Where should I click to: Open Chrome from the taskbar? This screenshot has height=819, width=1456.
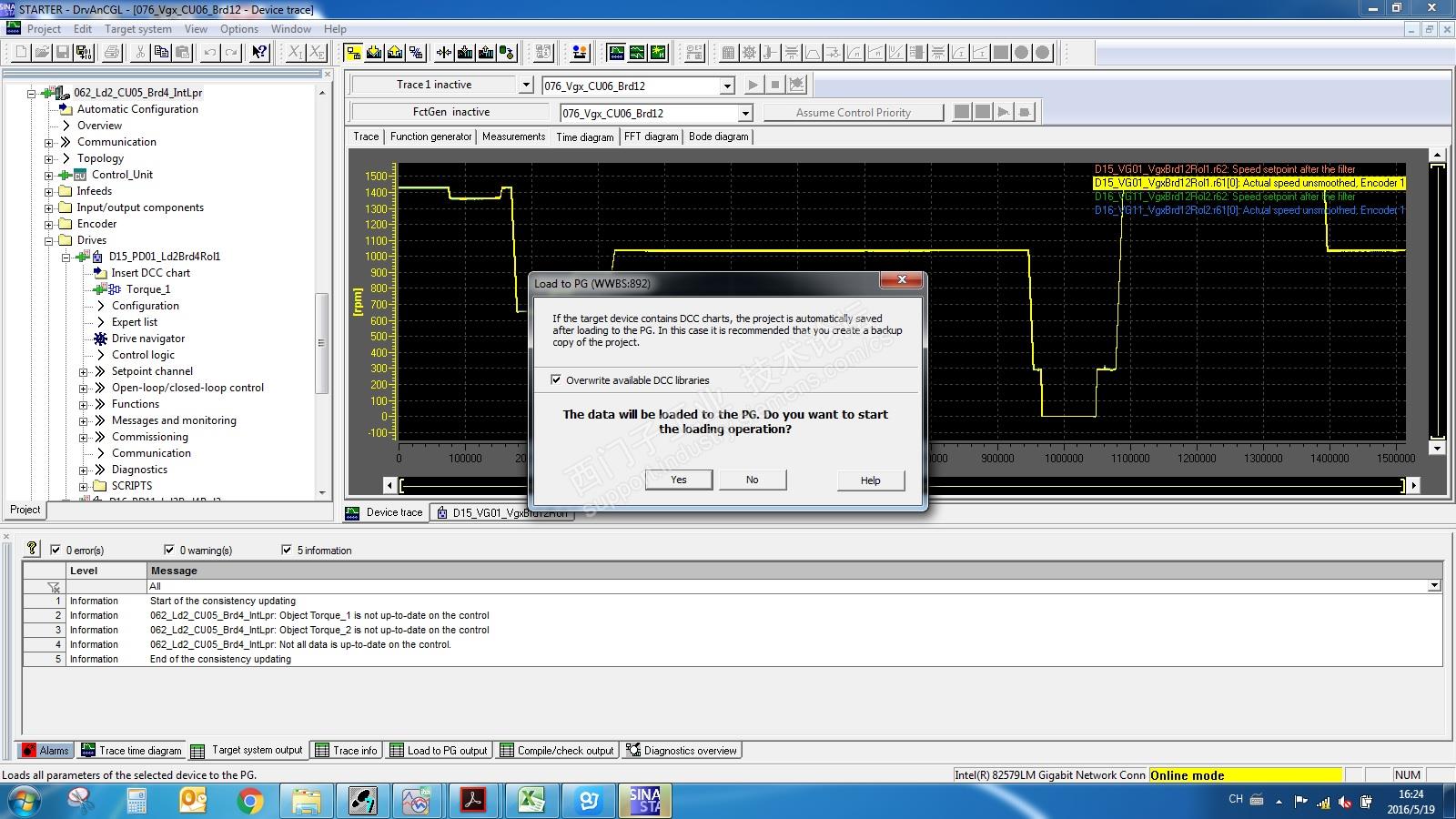[249, 801]
